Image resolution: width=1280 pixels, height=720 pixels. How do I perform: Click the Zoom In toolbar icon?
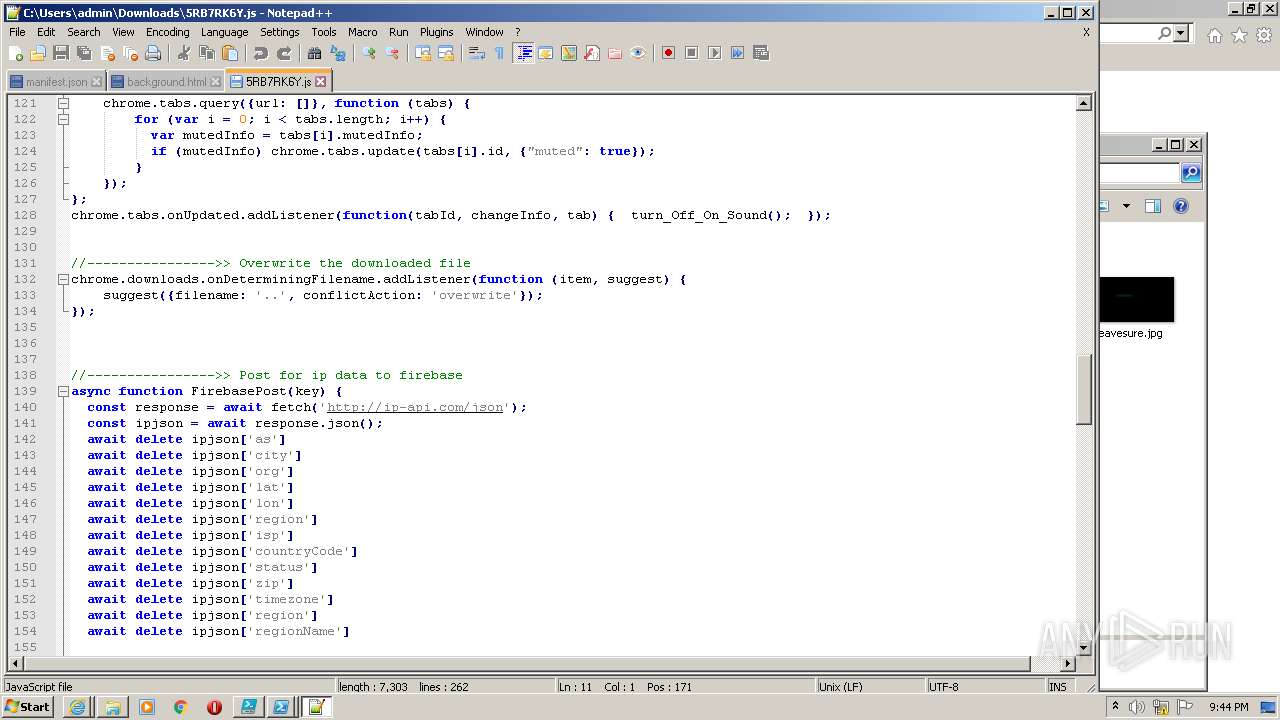tap(369, 53)
